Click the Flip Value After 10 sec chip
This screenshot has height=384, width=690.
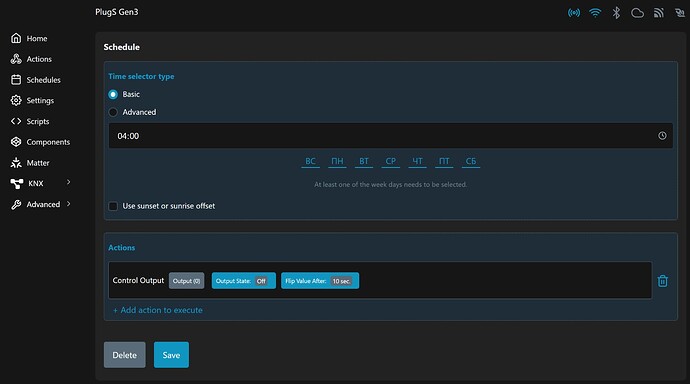[x=320, y=281]
